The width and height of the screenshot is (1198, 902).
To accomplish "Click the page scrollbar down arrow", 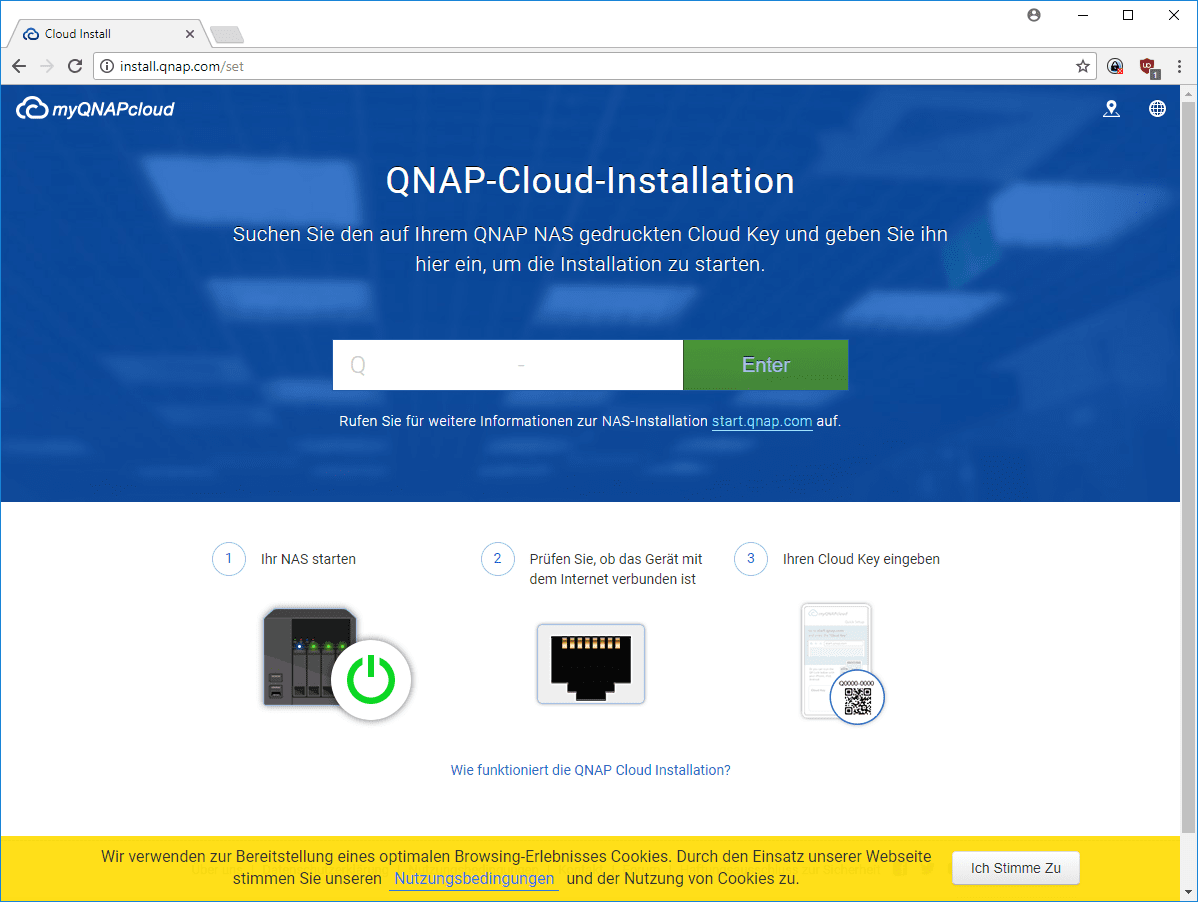I will coord(1188,892).
